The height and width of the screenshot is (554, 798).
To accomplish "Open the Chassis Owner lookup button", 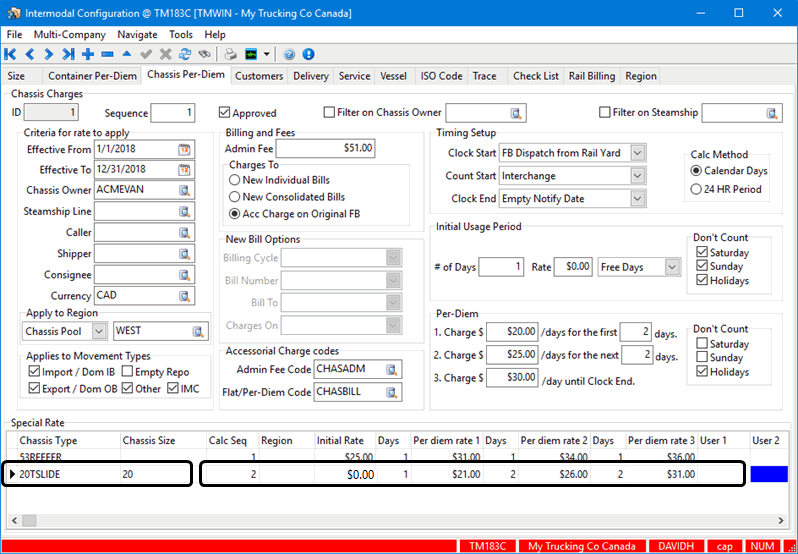I will [x=184, y=190].
